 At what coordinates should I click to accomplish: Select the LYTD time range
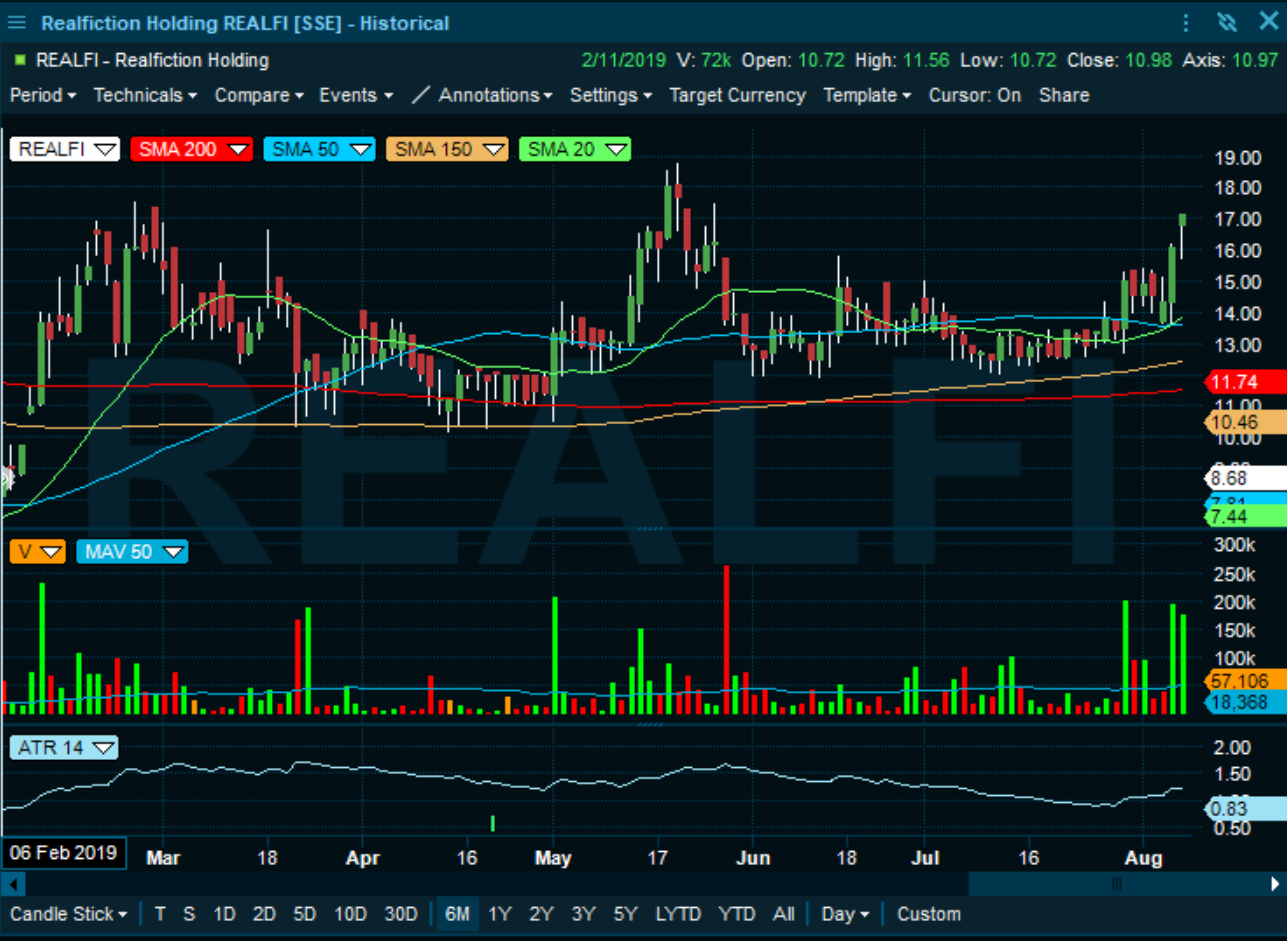tap(678, 914)
